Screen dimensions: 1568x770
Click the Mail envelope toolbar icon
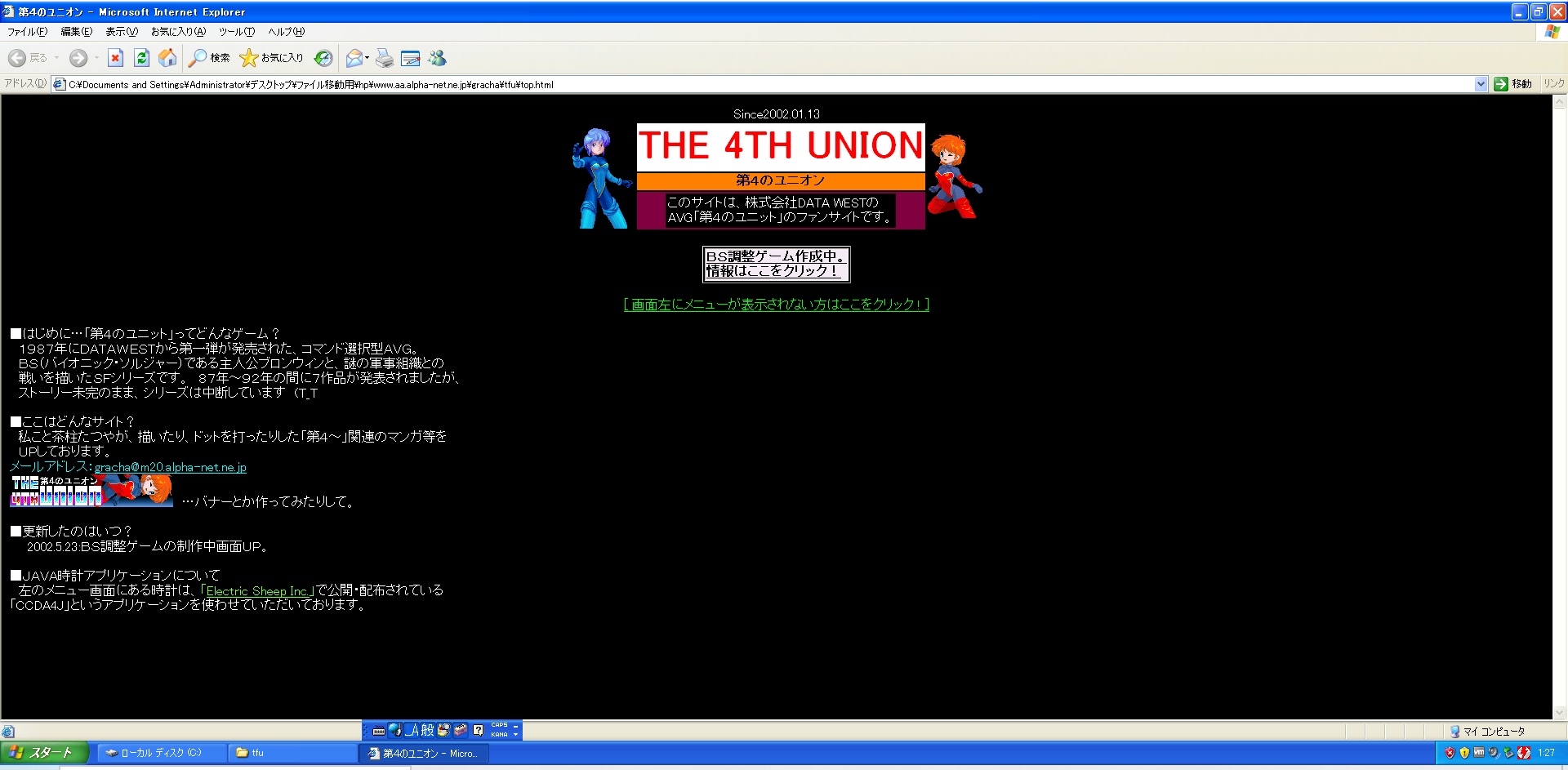tap(354, 58)
